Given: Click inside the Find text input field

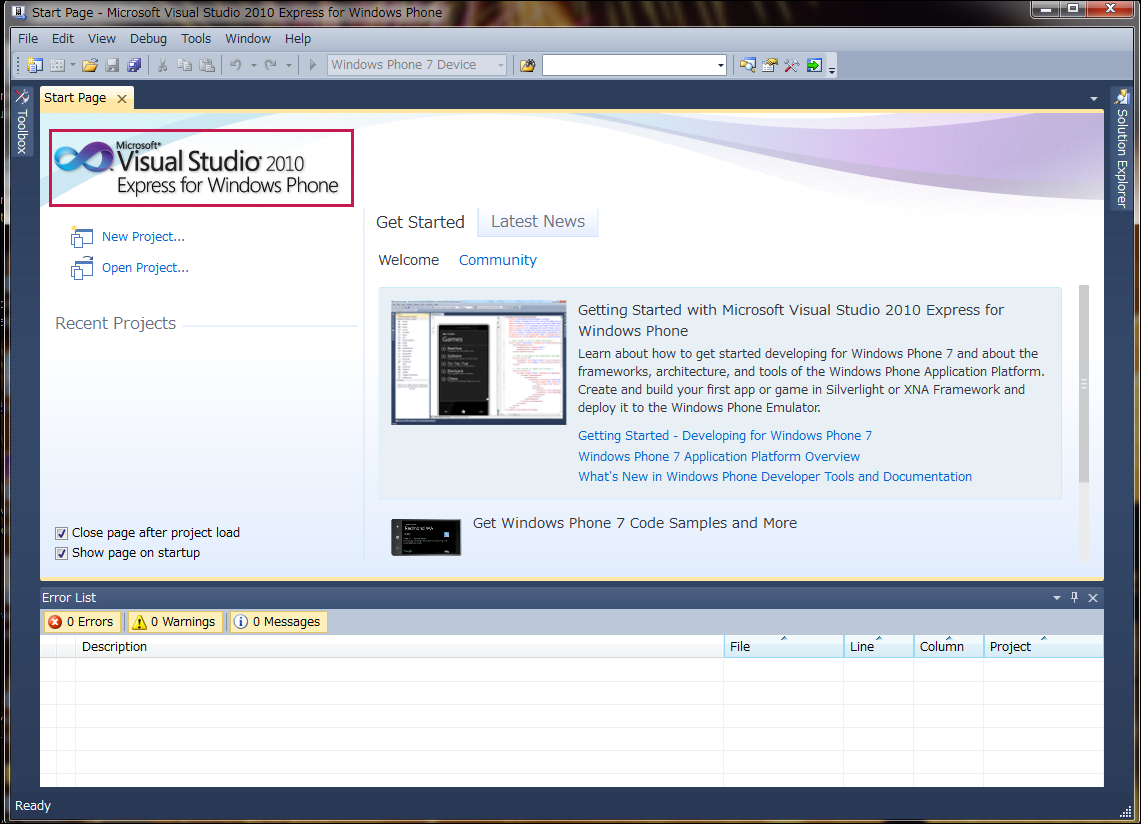Looking at the screenshot, I should (629, 66).
